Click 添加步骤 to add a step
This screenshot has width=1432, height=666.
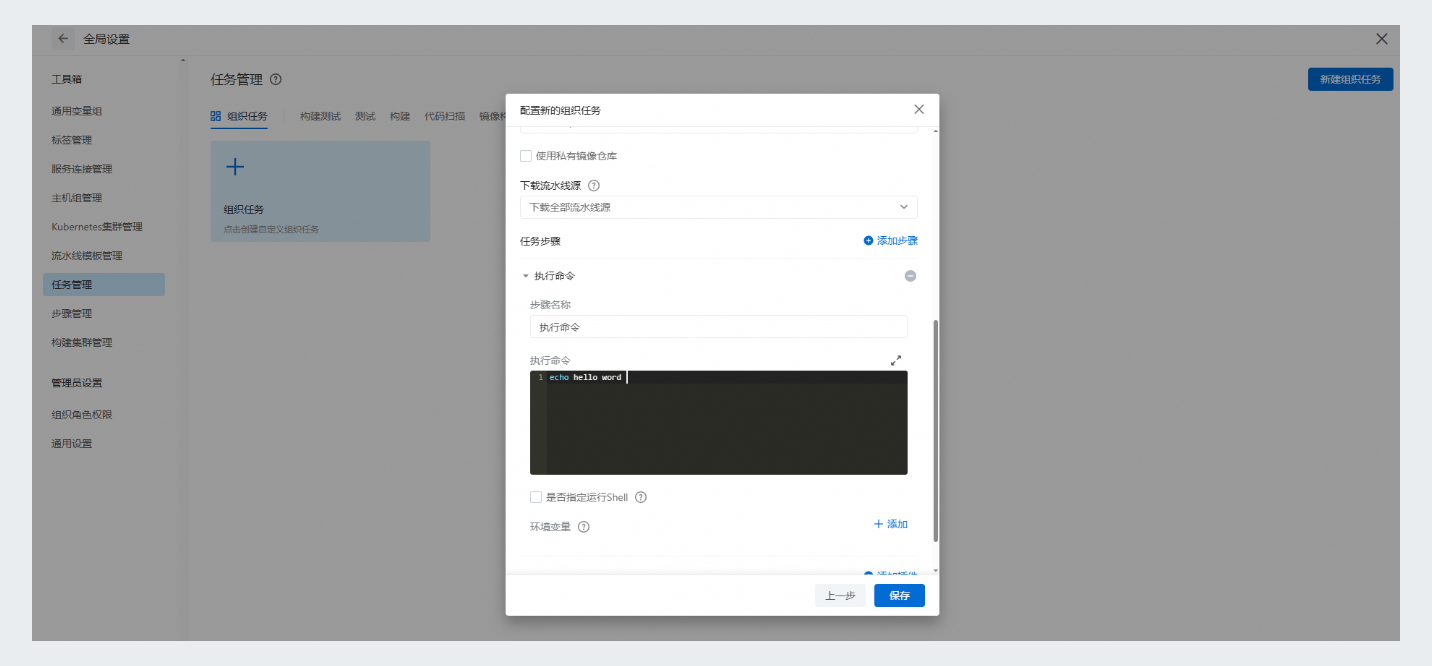(890, 241)
